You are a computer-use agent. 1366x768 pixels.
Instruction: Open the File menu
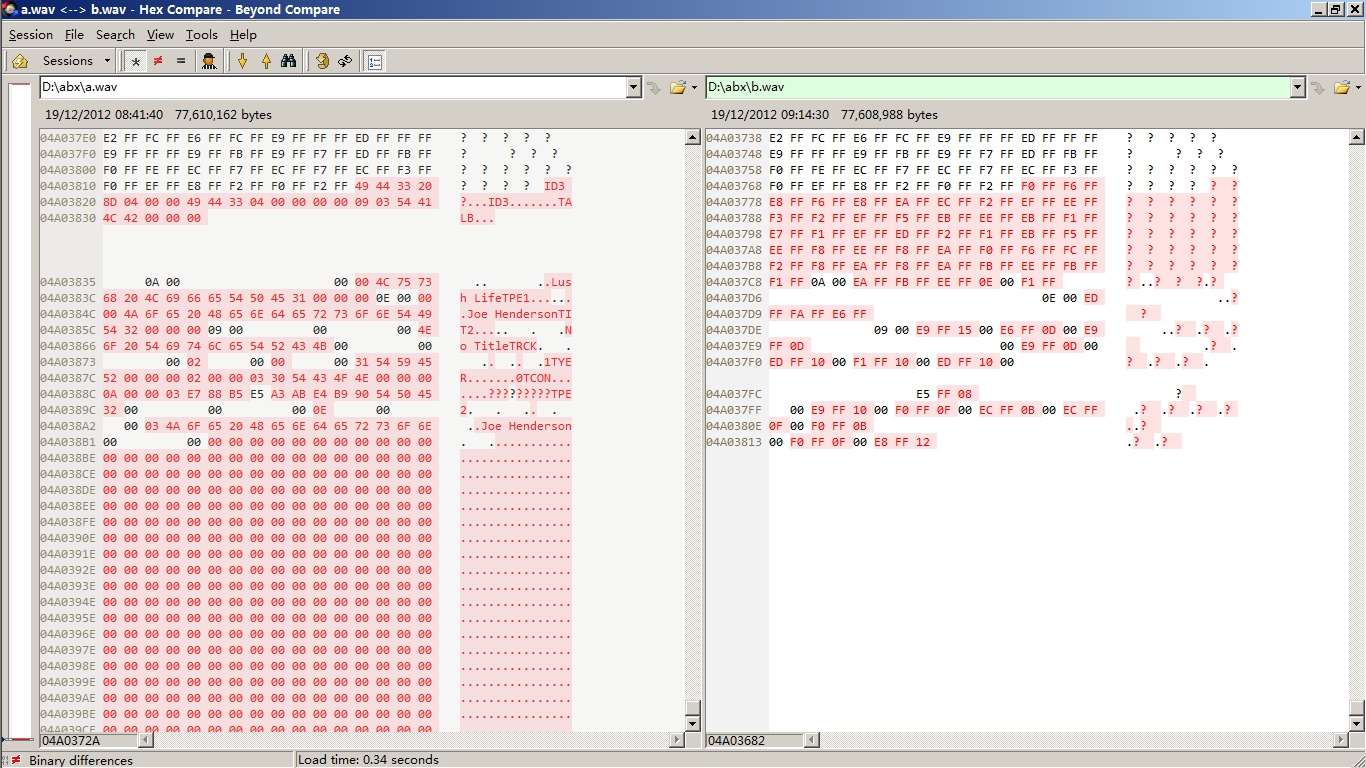click(75, 34)
